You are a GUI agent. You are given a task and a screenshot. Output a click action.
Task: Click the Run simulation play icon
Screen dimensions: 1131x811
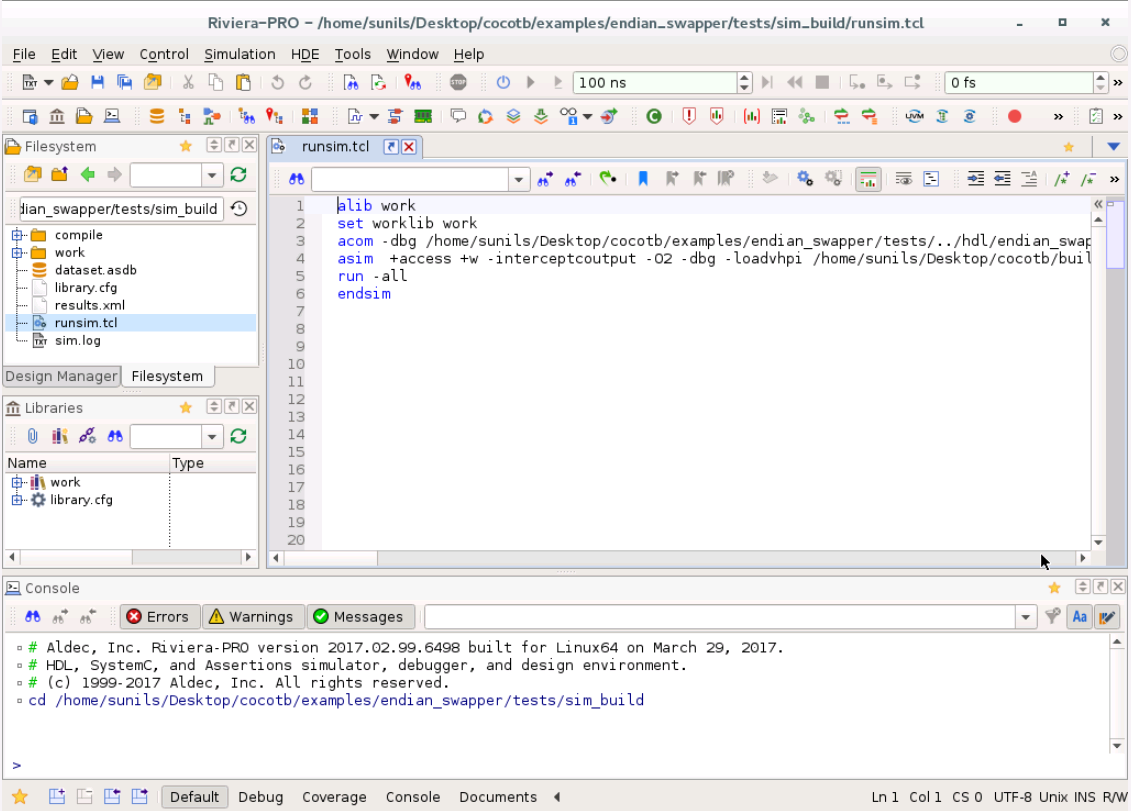pyautogui.click(x=531, y=82)
